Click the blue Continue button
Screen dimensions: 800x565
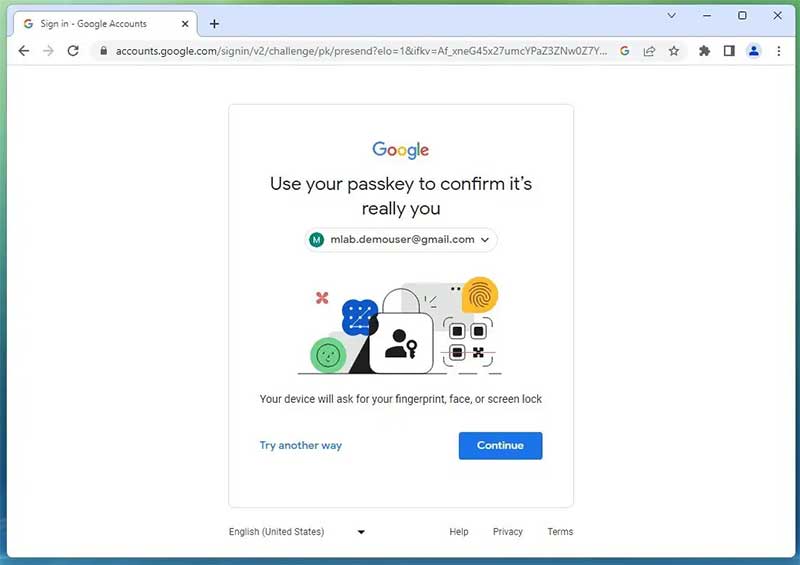500,445
